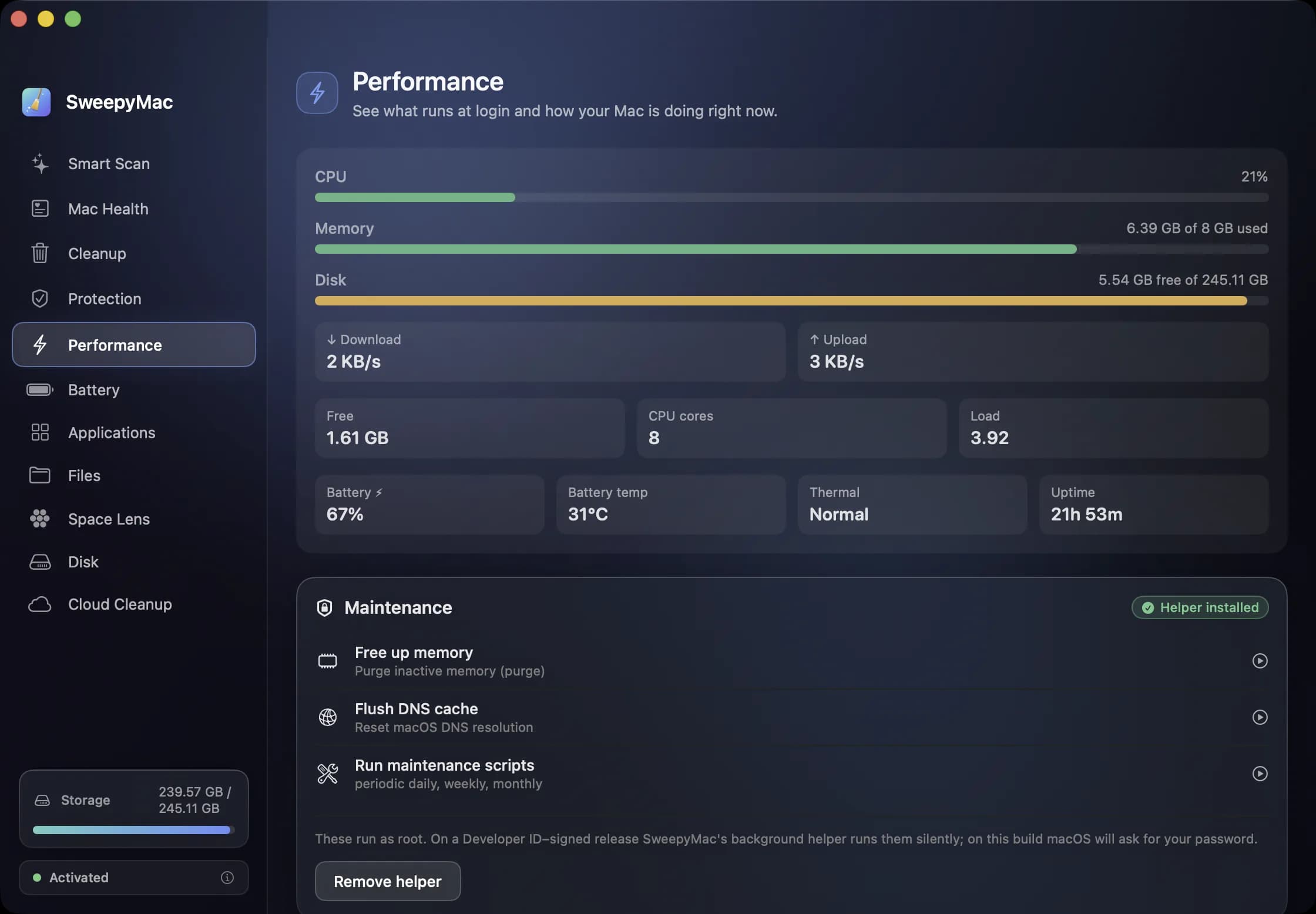Screen dimensions: 1316x914
Task: Open the Smart Scan section
Action: click(x=134, y=164)
